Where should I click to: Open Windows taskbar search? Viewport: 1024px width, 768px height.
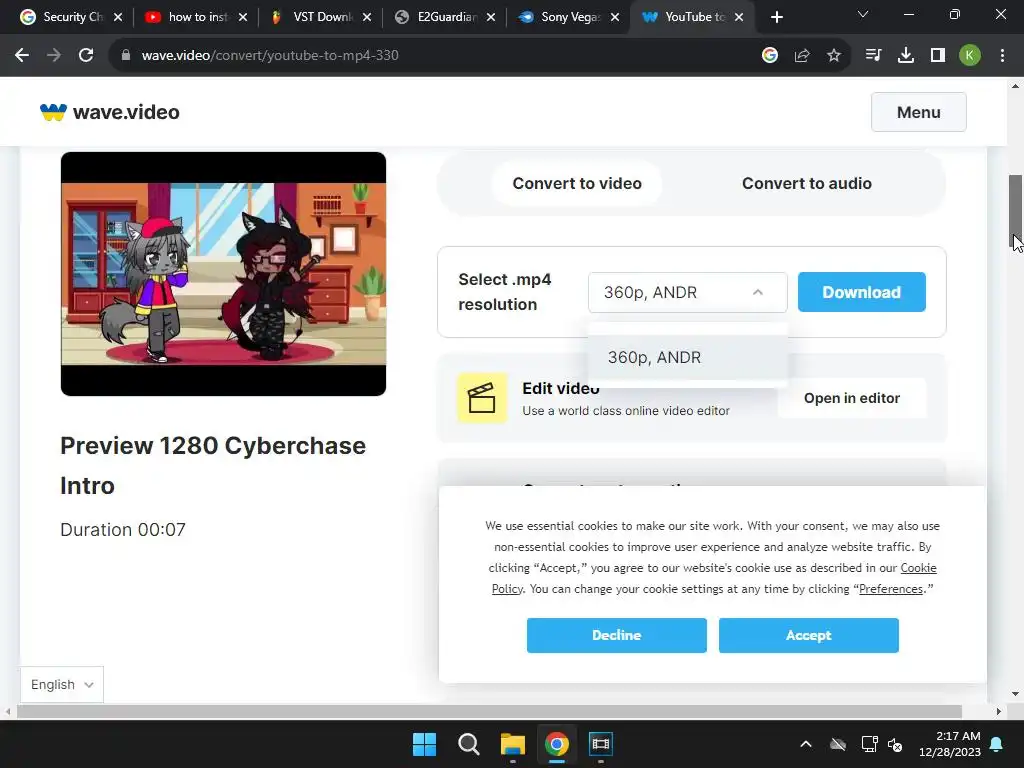(x=468, y=744)
